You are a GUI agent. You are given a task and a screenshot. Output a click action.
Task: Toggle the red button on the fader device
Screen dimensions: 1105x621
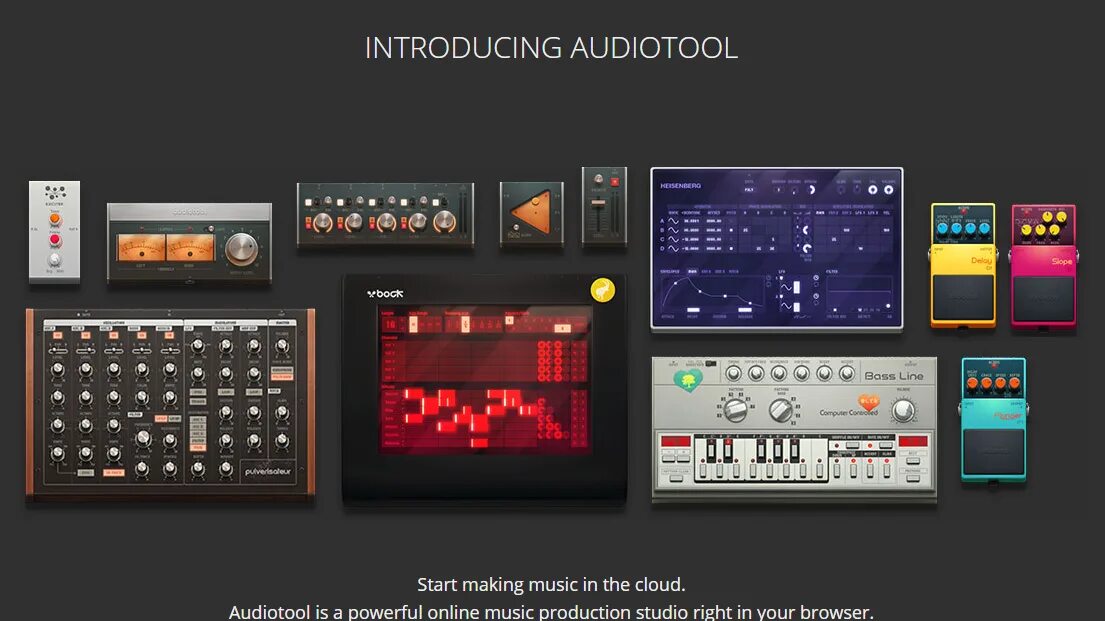click(x=615, y=181)
